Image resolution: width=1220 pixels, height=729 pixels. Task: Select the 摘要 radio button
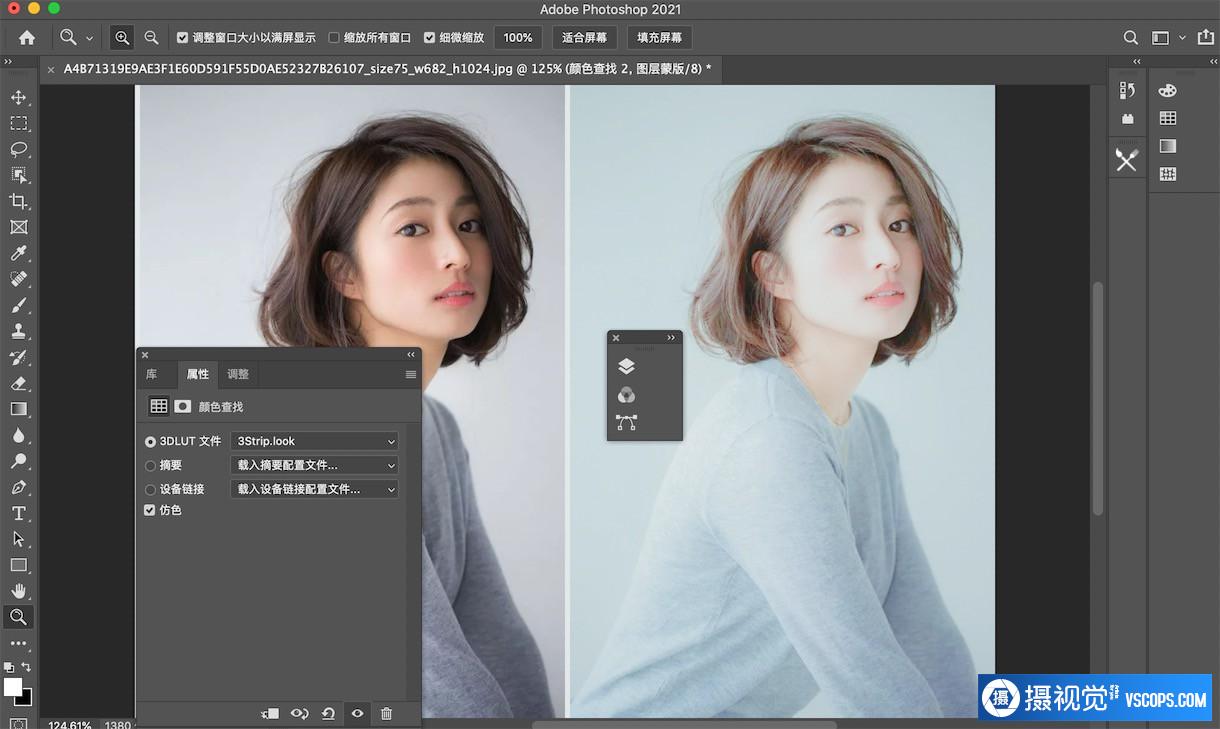coord(150,465)
